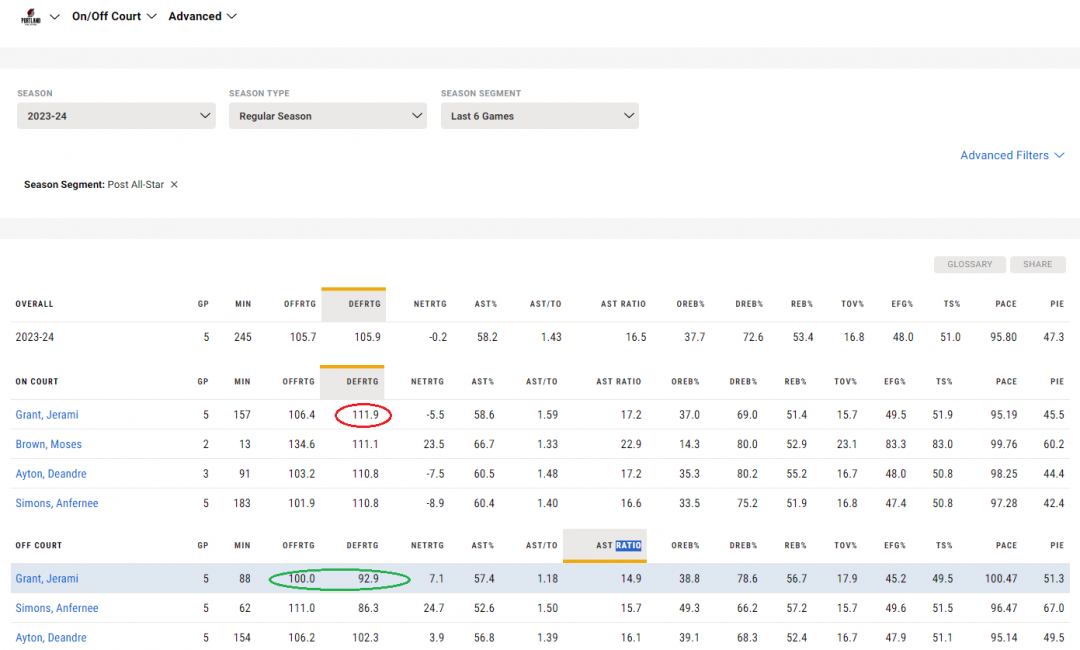Open the Advanced stats type dropdown
1080x650 pixels.
pos(202,17)
